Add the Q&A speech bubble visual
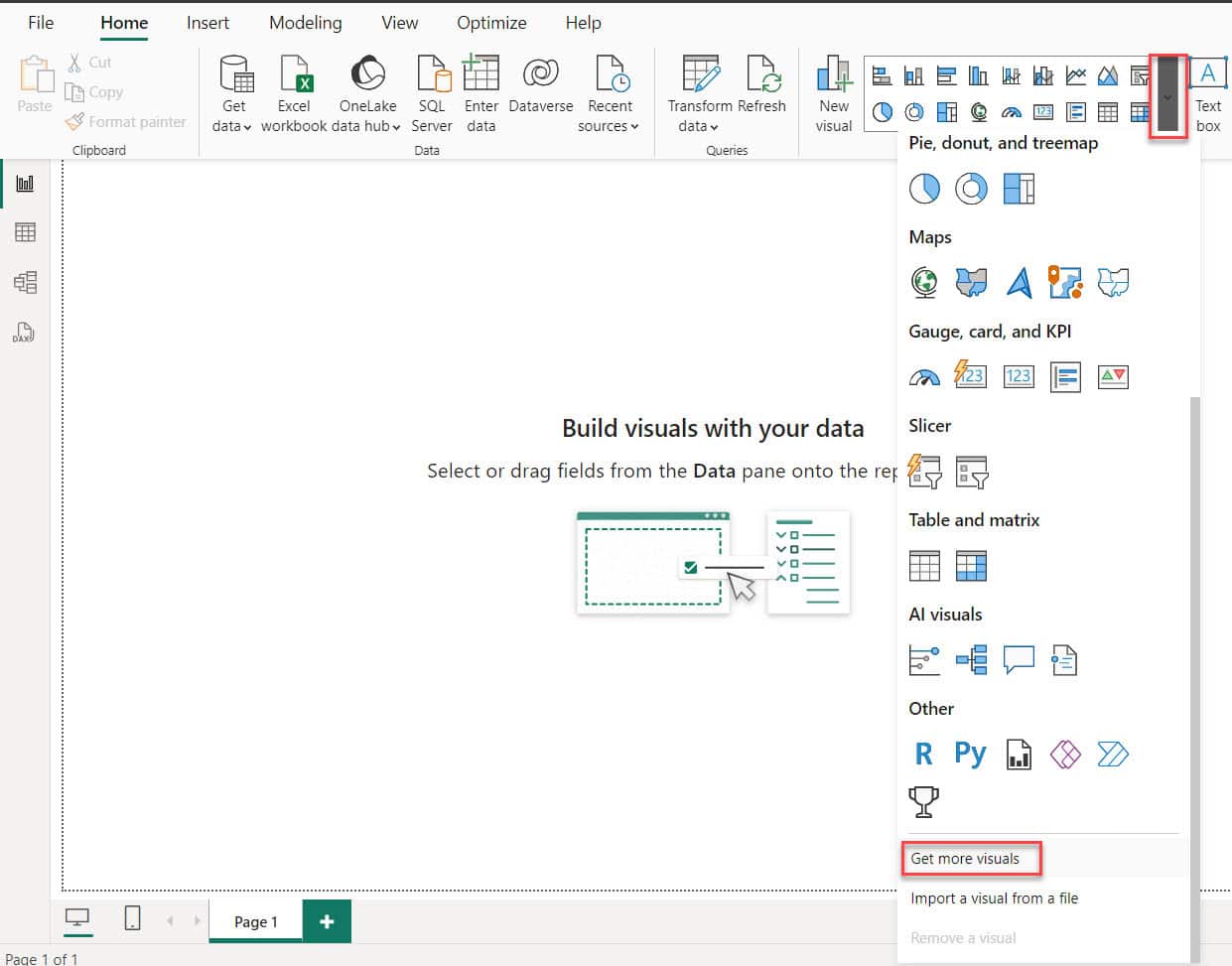This screenshot has height=966, width=1232. pos(1019,660)
